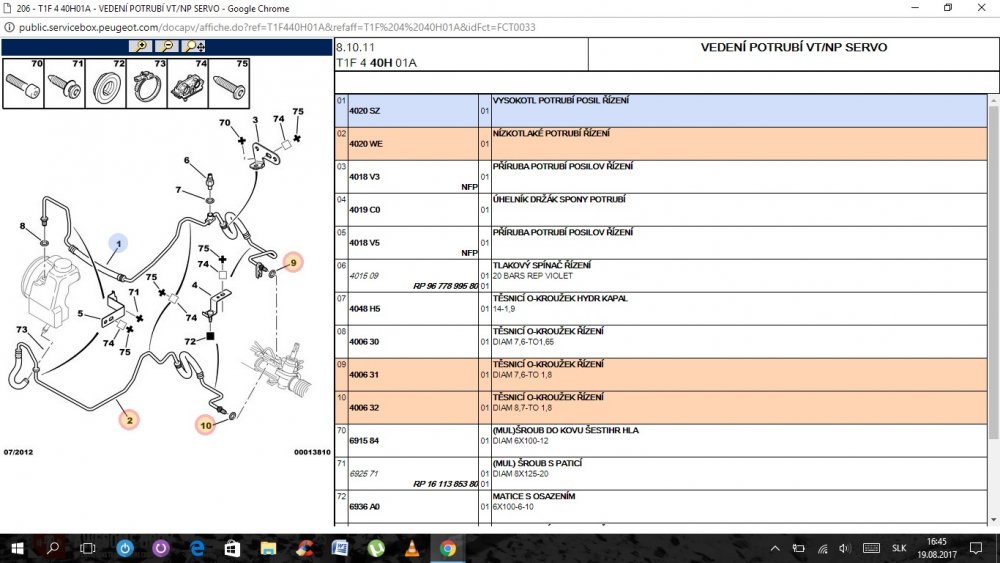This screenshot has width=1000, height=563.
Task: Click the zoom reset/fit magnifier icon
Action: pos(193,46)
